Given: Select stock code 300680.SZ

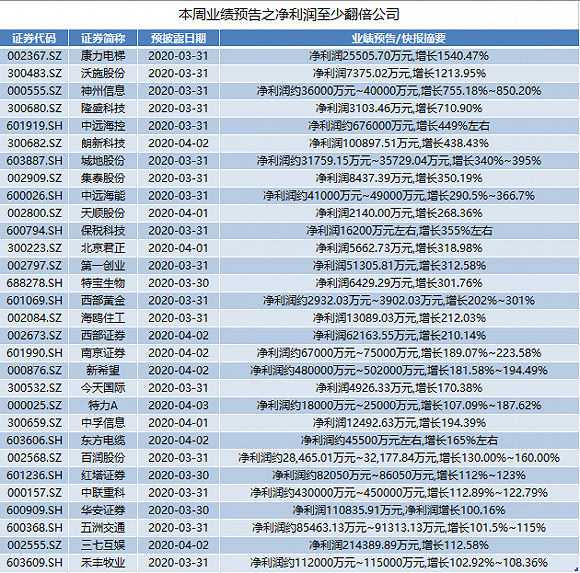Looking at the screenshot, I should [x=34, y=108].
